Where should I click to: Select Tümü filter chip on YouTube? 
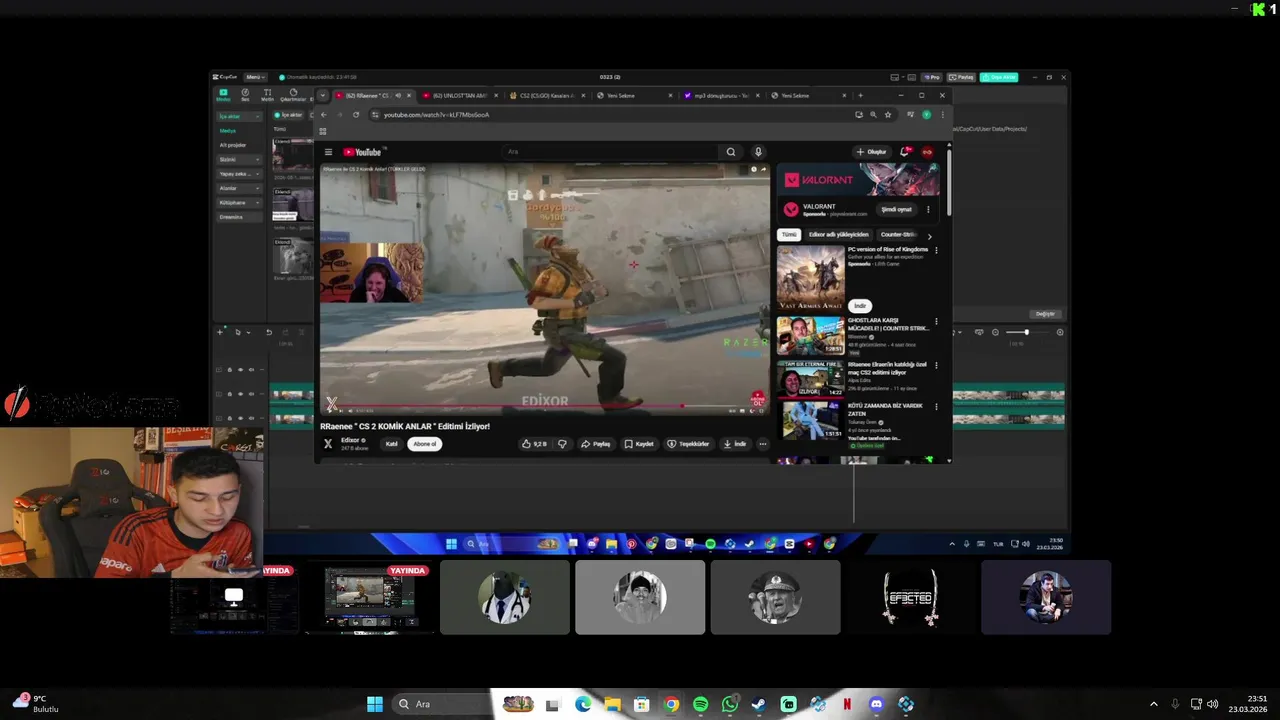(789, 235)
